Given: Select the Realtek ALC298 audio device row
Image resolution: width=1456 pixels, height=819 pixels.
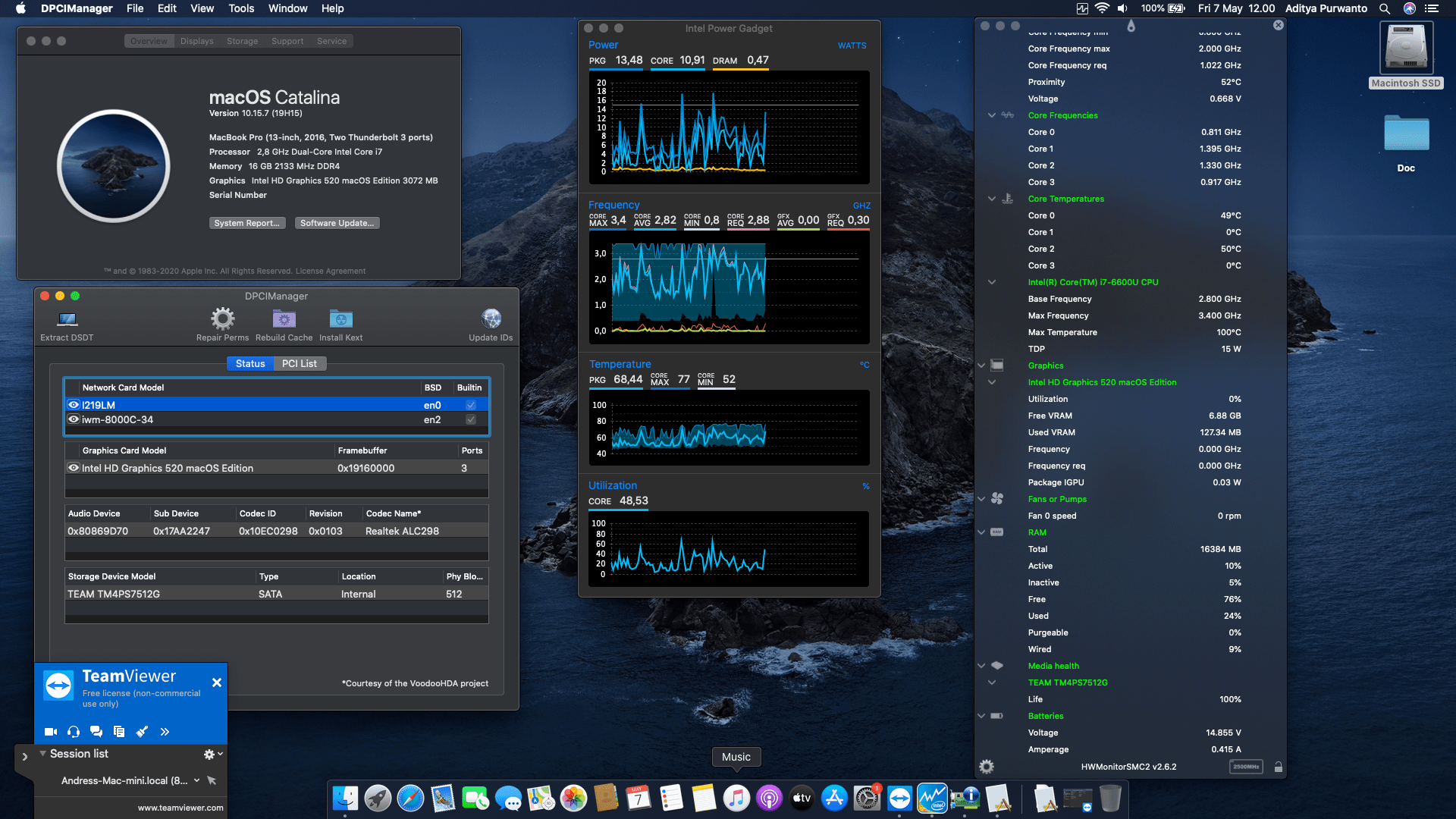Looking at the screenshot, I should click(277, 531).
